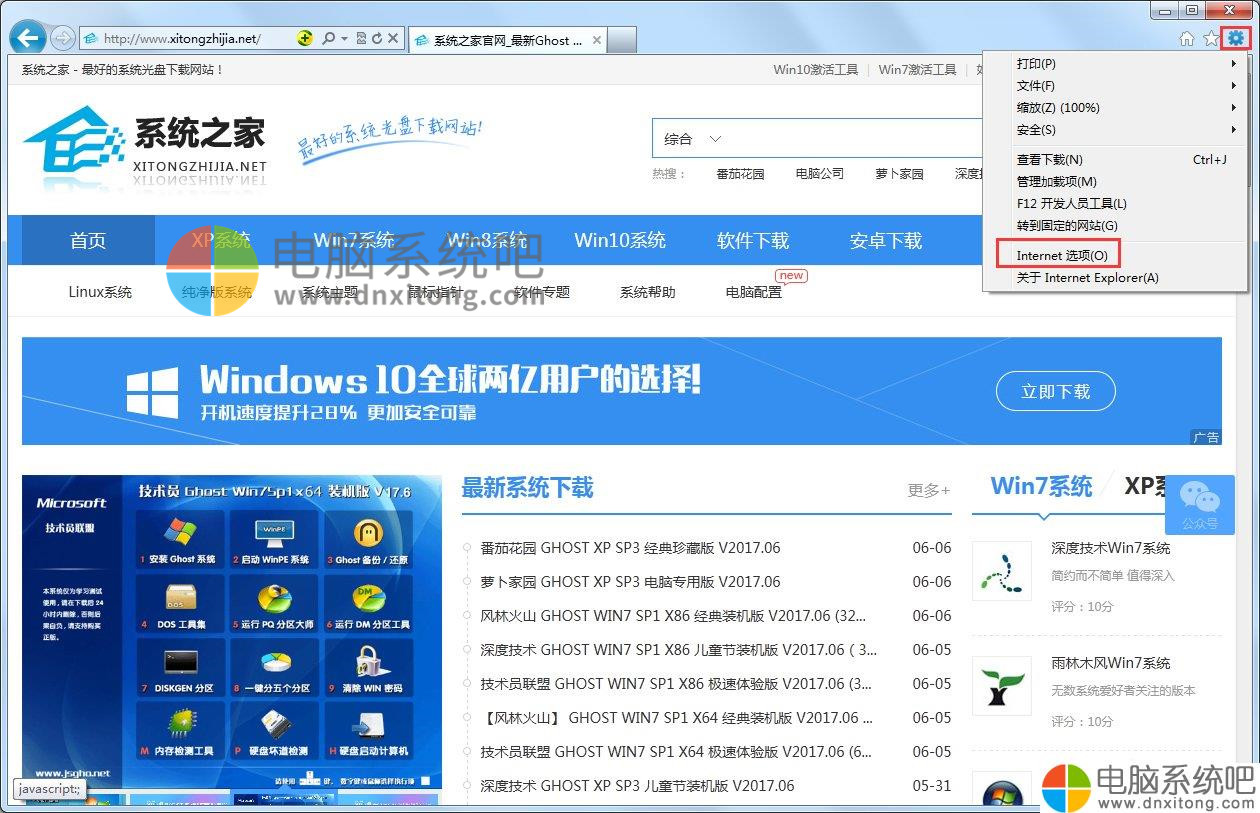Expand the 文件(F) submenu
The width and height of the screenshot is (1260, 813).
point(1115,86)
